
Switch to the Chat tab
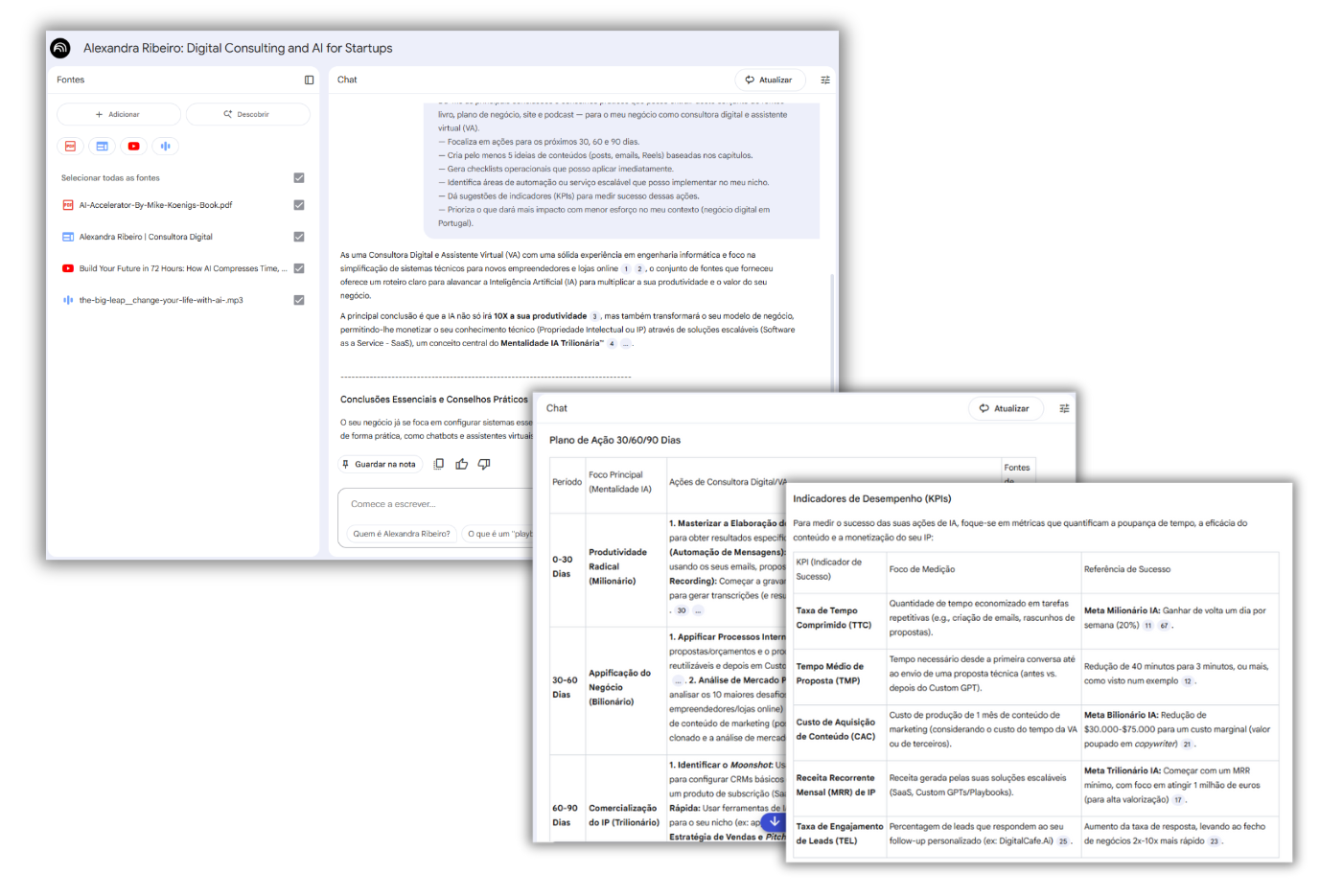(346, 80)
